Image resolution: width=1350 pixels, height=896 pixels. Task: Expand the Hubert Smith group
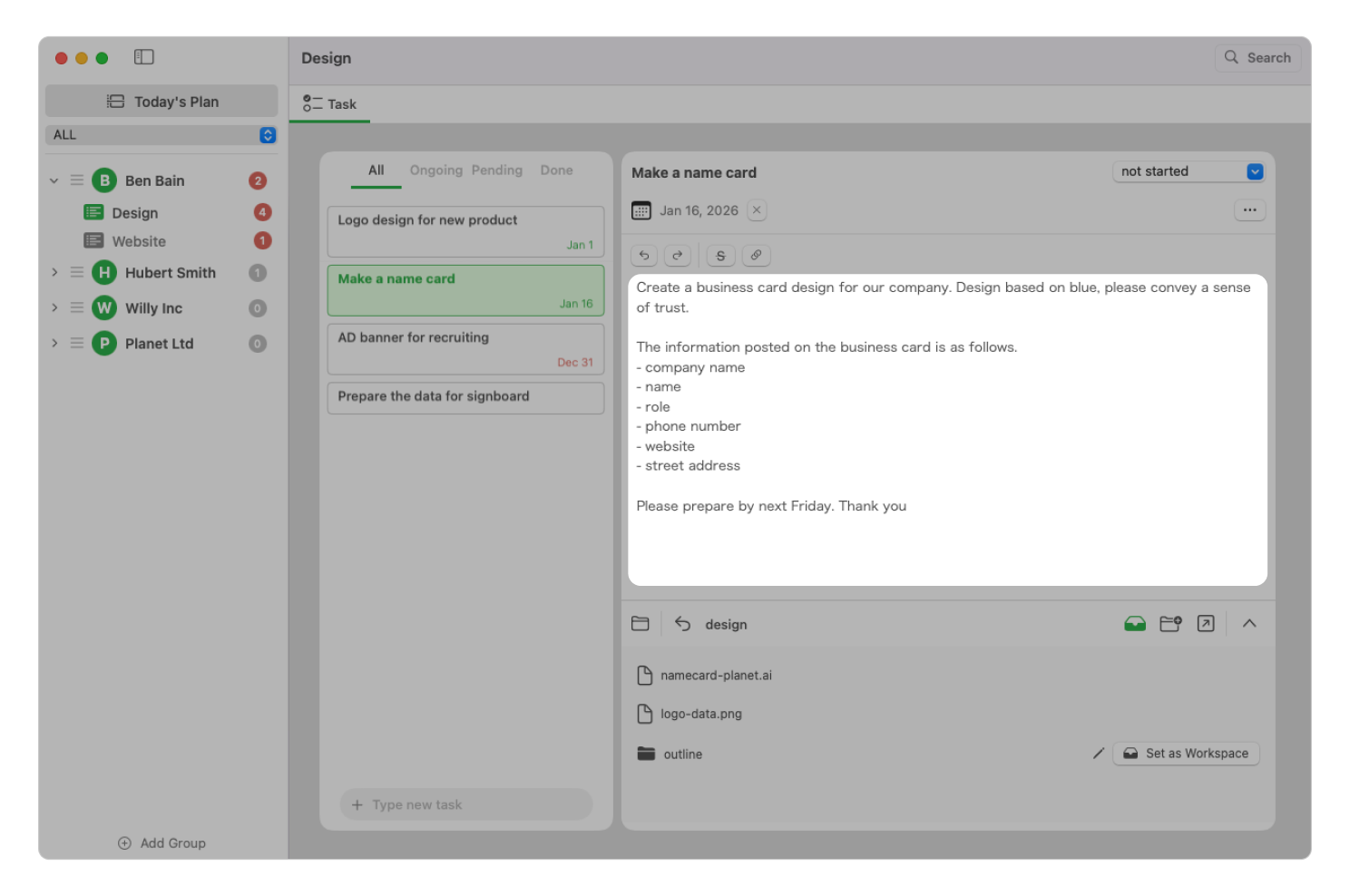54,273
